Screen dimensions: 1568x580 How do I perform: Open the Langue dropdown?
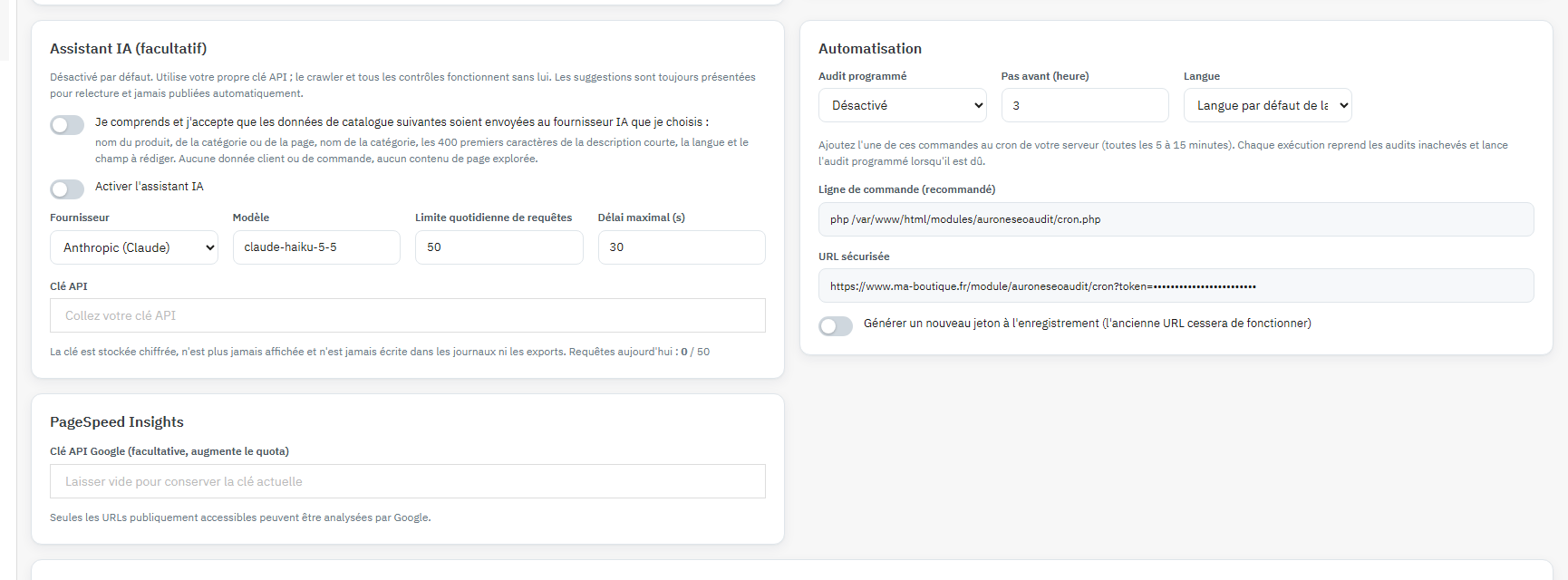coord(1268,105)
